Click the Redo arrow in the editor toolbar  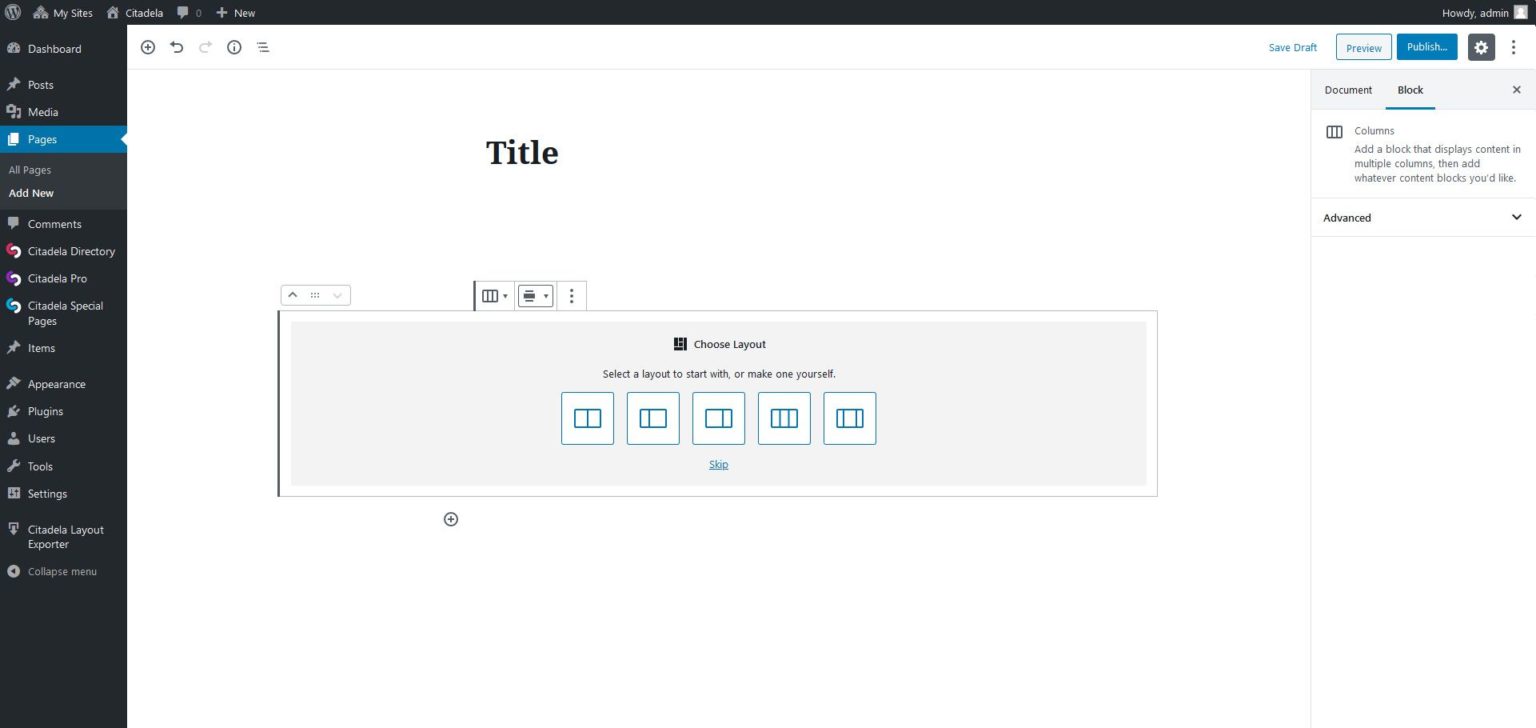(205, 47)
